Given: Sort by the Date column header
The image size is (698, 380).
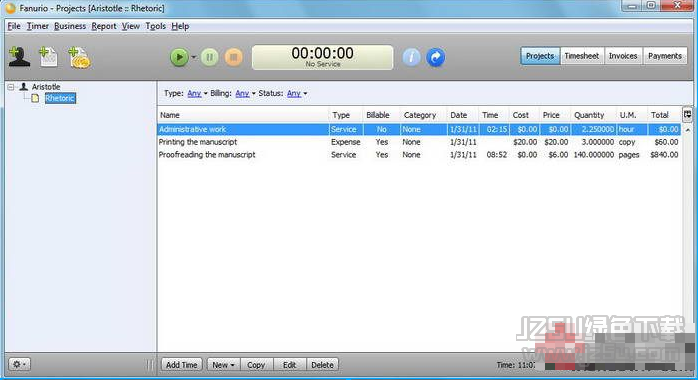Looking at the screenshot, I should click(x=463, y=115).
